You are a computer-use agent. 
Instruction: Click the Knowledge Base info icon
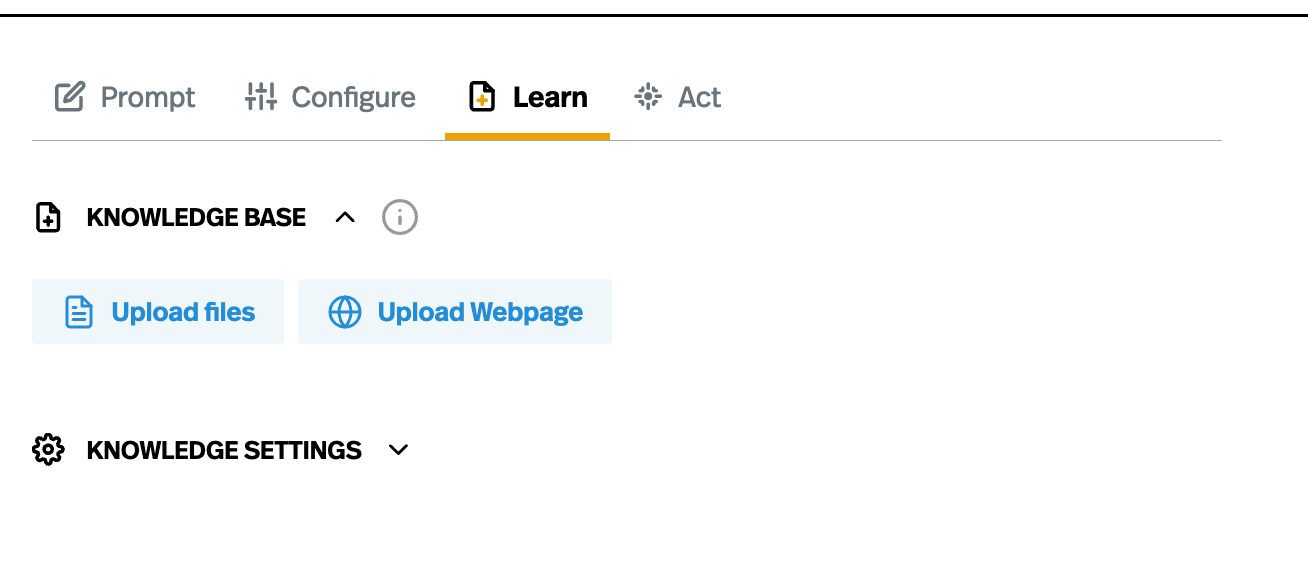click(x=400, y=217)
